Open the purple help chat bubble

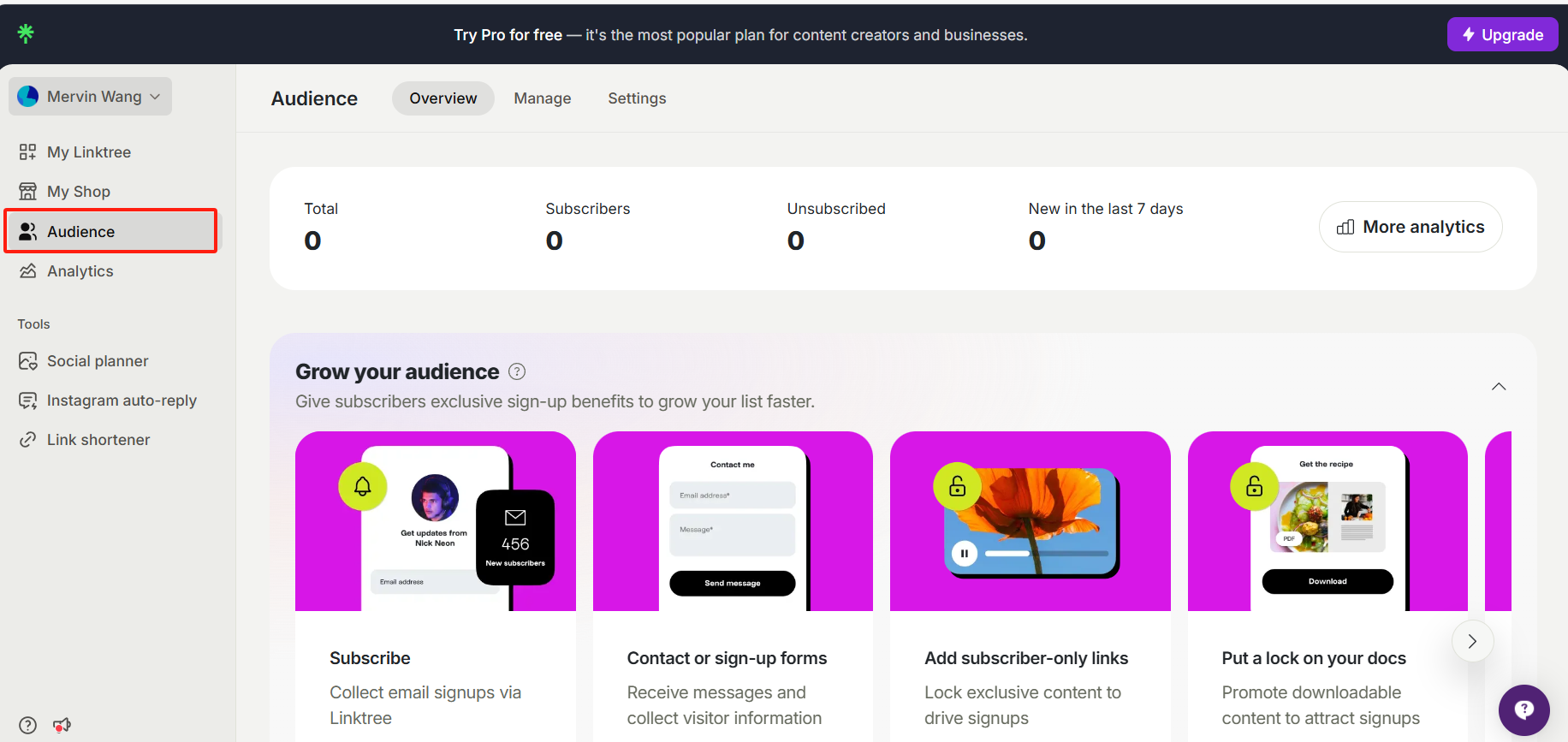pyautogui.click(x=1523, y=709)
